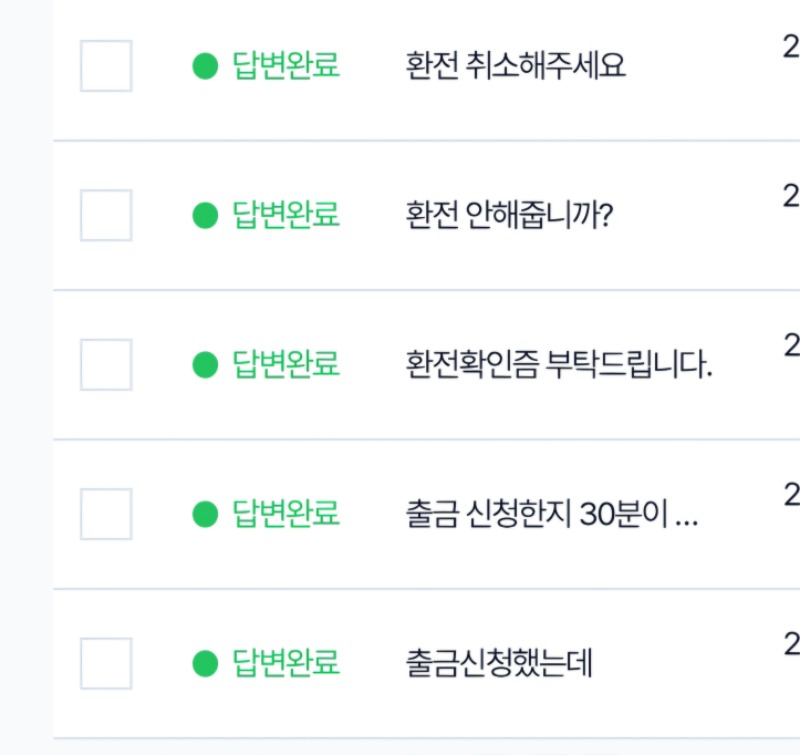
Task: Click '답변완료' status of '출금 신청한지 30분이 ...'
Action: pos(286,514)
